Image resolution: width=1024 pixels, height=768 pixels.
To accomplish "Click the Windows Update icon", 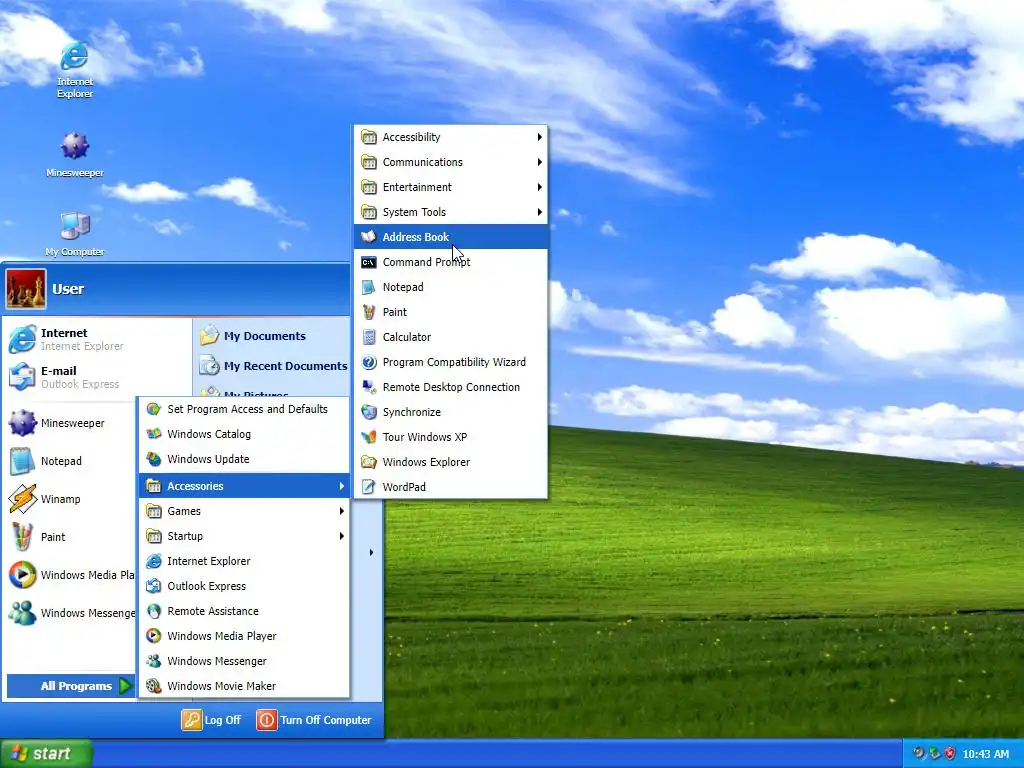I will [153, 459].
